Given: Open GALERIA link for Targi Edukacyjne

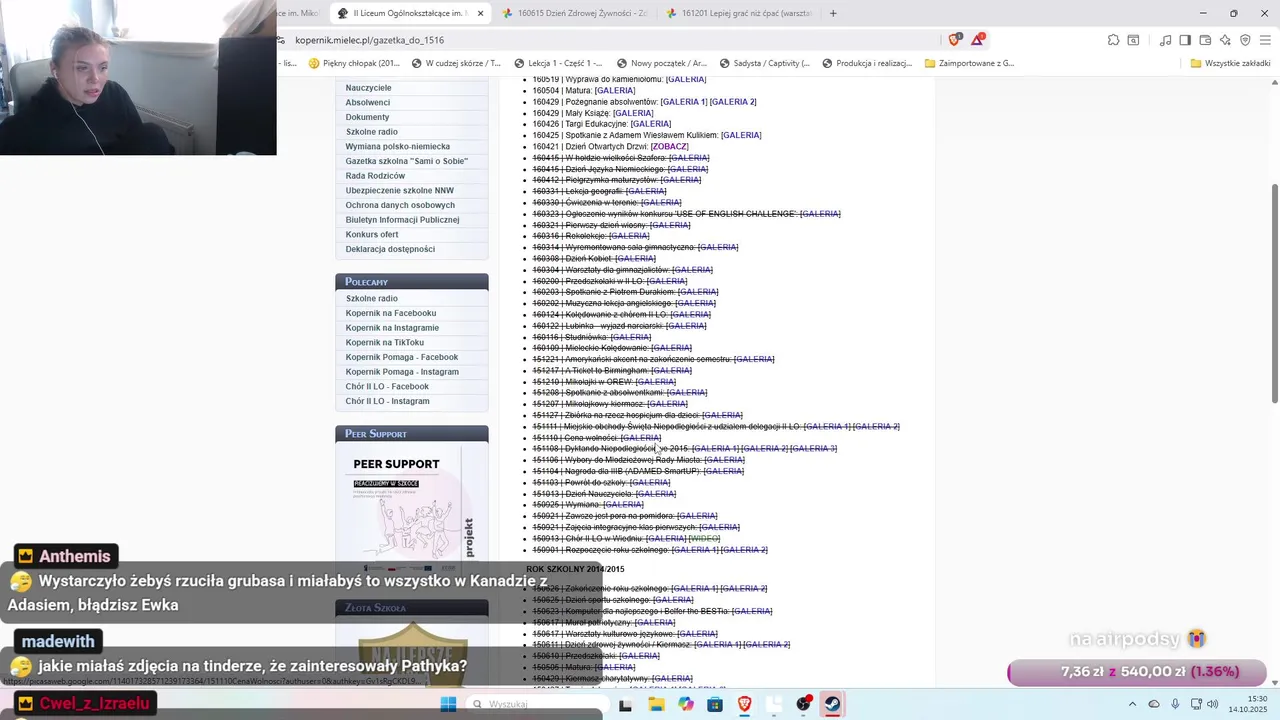Looking at the screenshot, I should [x=651, y=124].
